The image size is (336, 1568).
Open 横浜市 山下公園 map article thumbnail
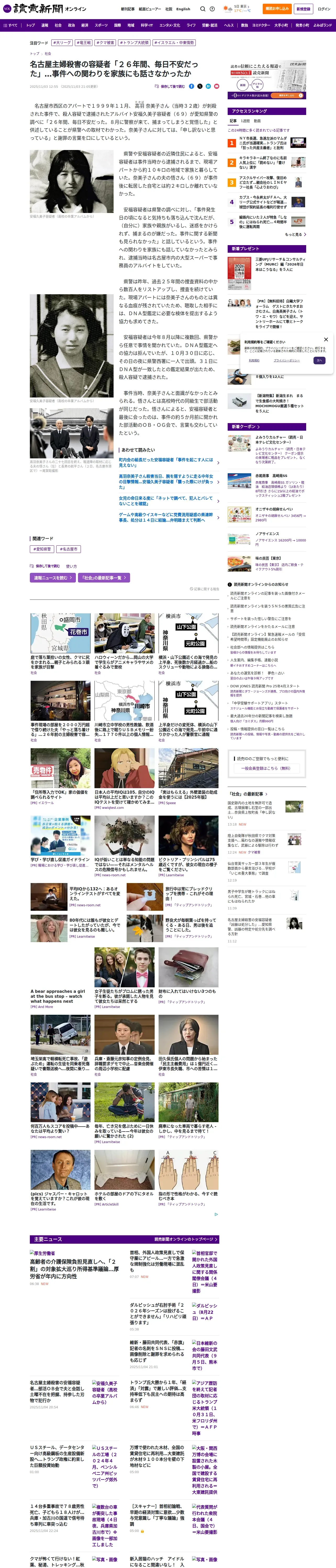pos(188,633)
